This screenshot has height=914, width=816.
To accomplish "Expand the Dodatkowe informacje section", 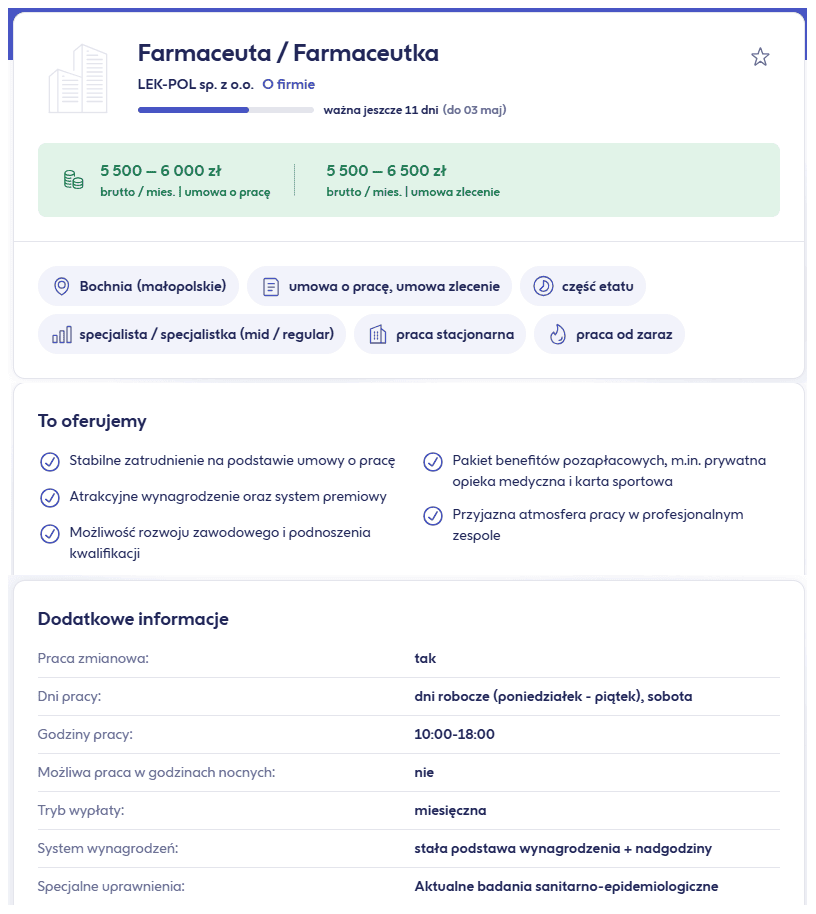I will point(134,619).
